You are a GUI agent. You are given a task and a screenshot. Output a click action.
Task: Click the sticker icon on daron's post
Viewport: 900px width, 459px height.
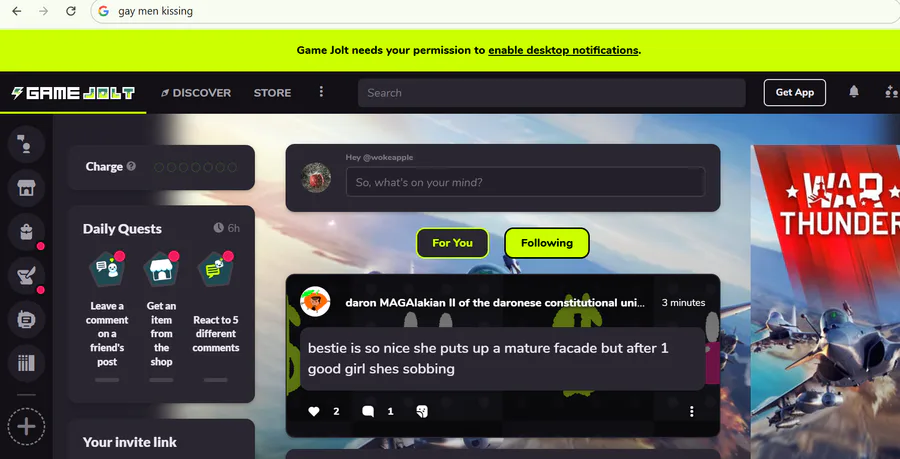pos(422,411)
